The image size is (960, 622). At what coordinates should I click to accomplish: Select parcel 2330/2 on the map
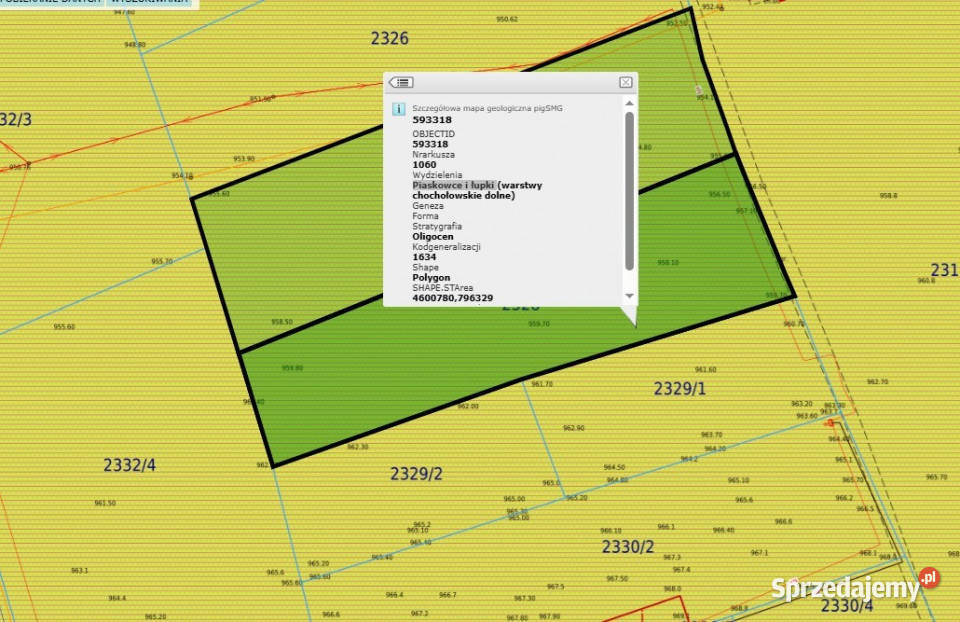pyautogui.click(x=628, y=547)
